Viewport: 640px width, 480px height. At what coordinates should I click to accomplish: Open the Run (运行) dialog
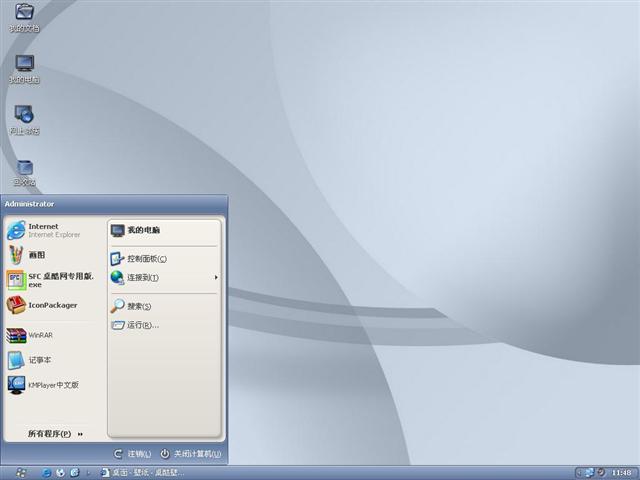point(164,325)
